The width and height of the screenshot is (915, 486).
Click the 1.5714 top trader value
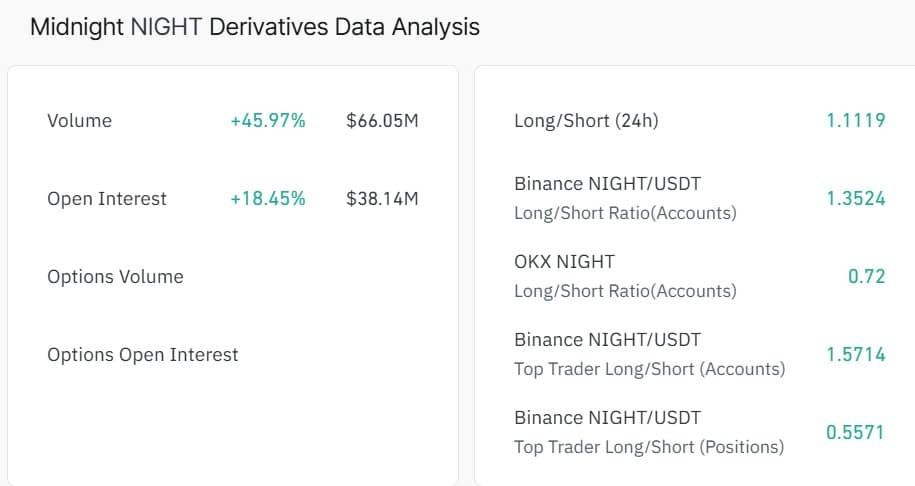point(855,354)
